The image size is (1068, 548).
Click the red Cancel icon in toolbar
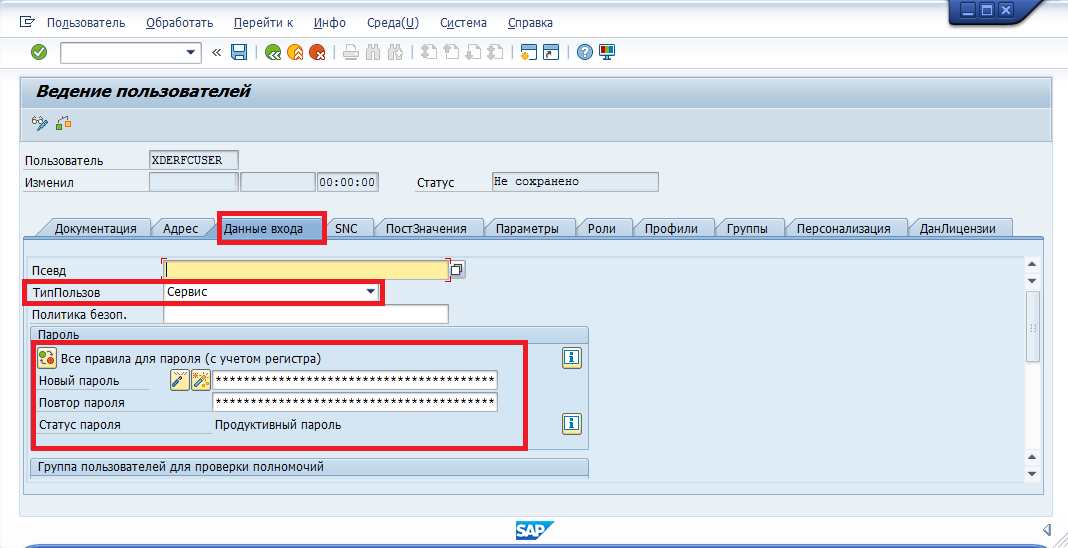(317, 52)
